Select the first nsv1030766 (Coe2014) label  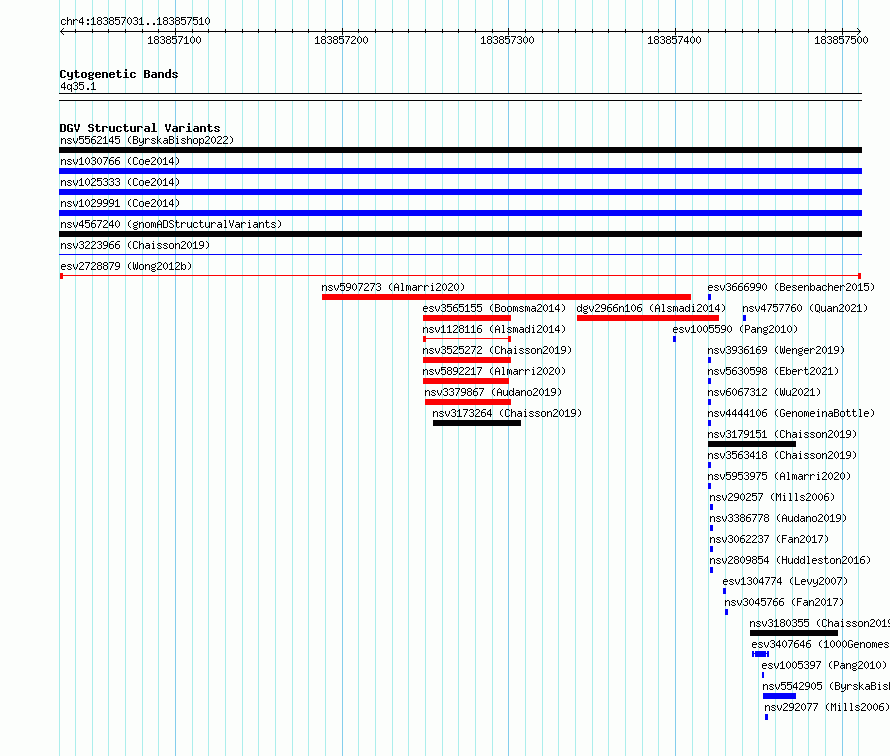click(120, 161)
